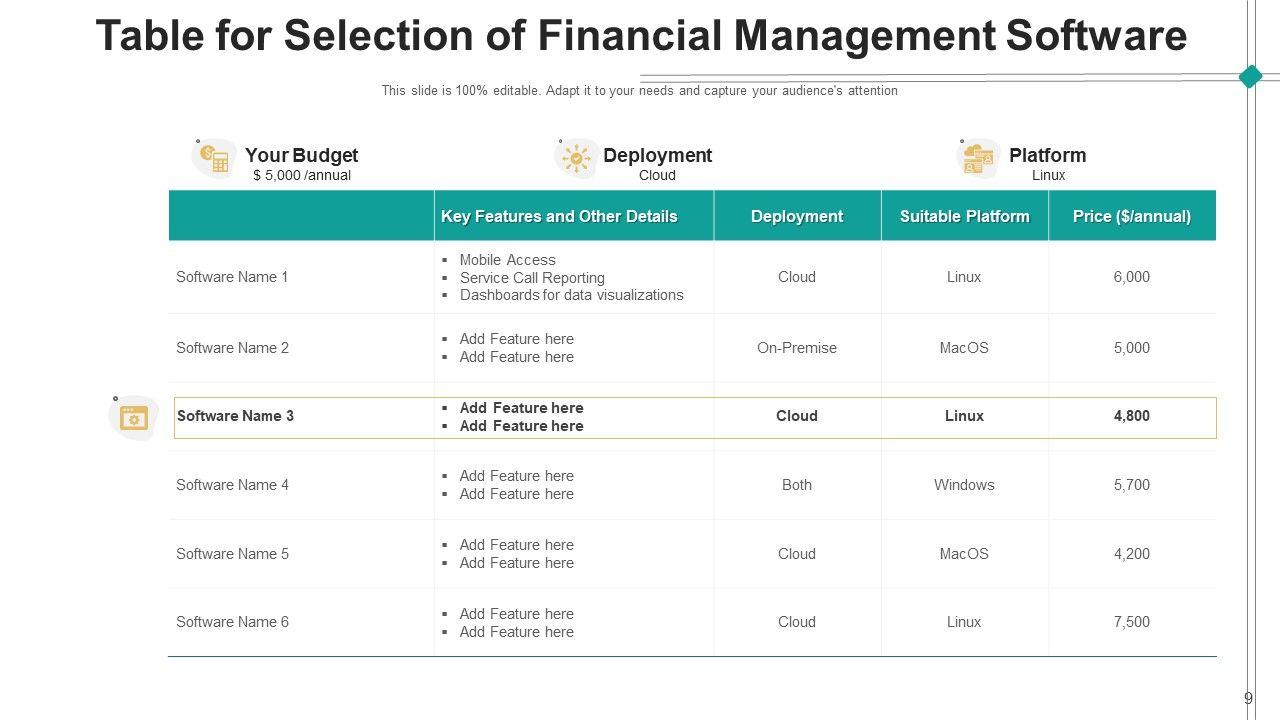Click the On-Premise deployment cell
The width and height of the screenshot is (1280, 720).
click(797, 348)
